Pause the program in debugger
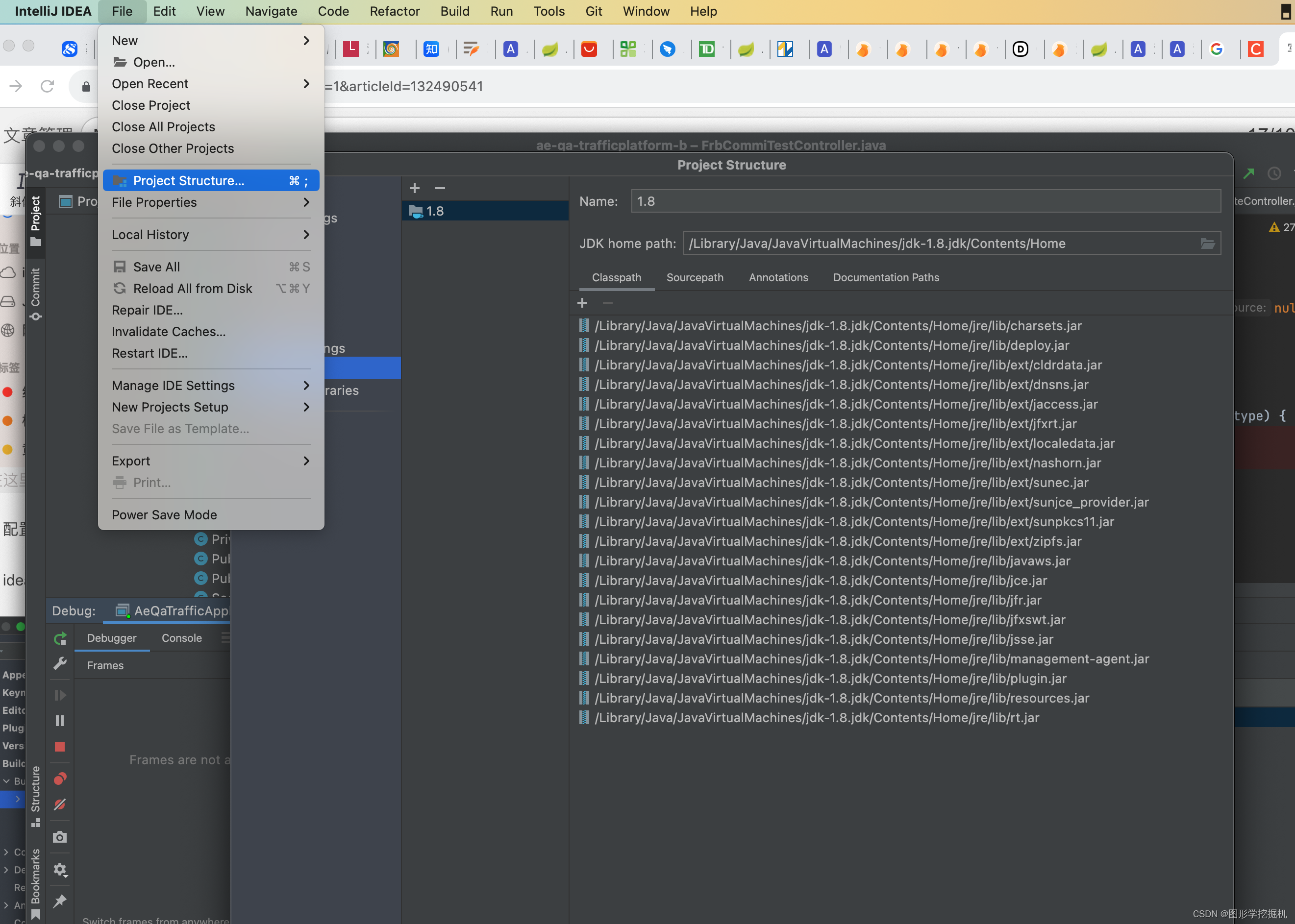The width and height of the screenshot is (1295, 924). pos(60,721)
